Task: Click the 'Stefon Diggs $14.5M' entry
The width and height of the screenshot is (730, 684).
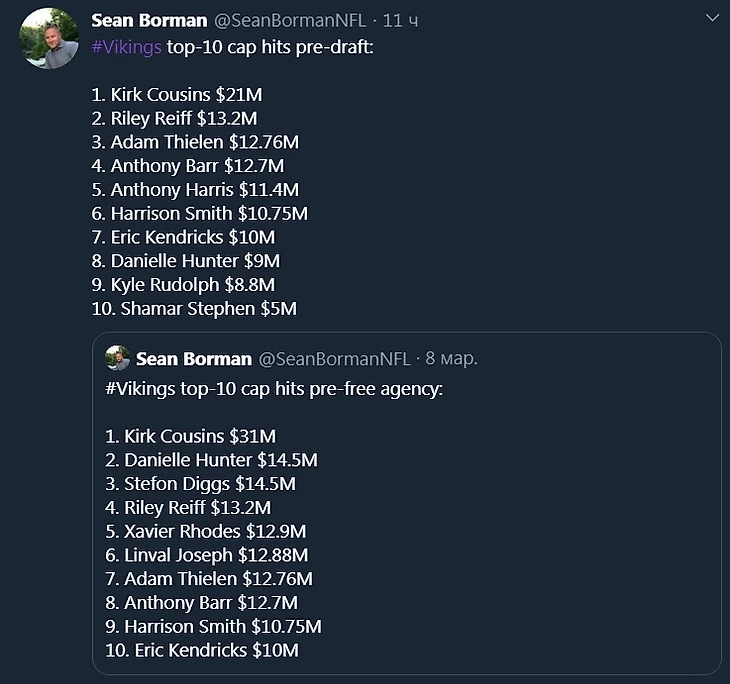Action: pyautogui.click(x=200, y=484)
